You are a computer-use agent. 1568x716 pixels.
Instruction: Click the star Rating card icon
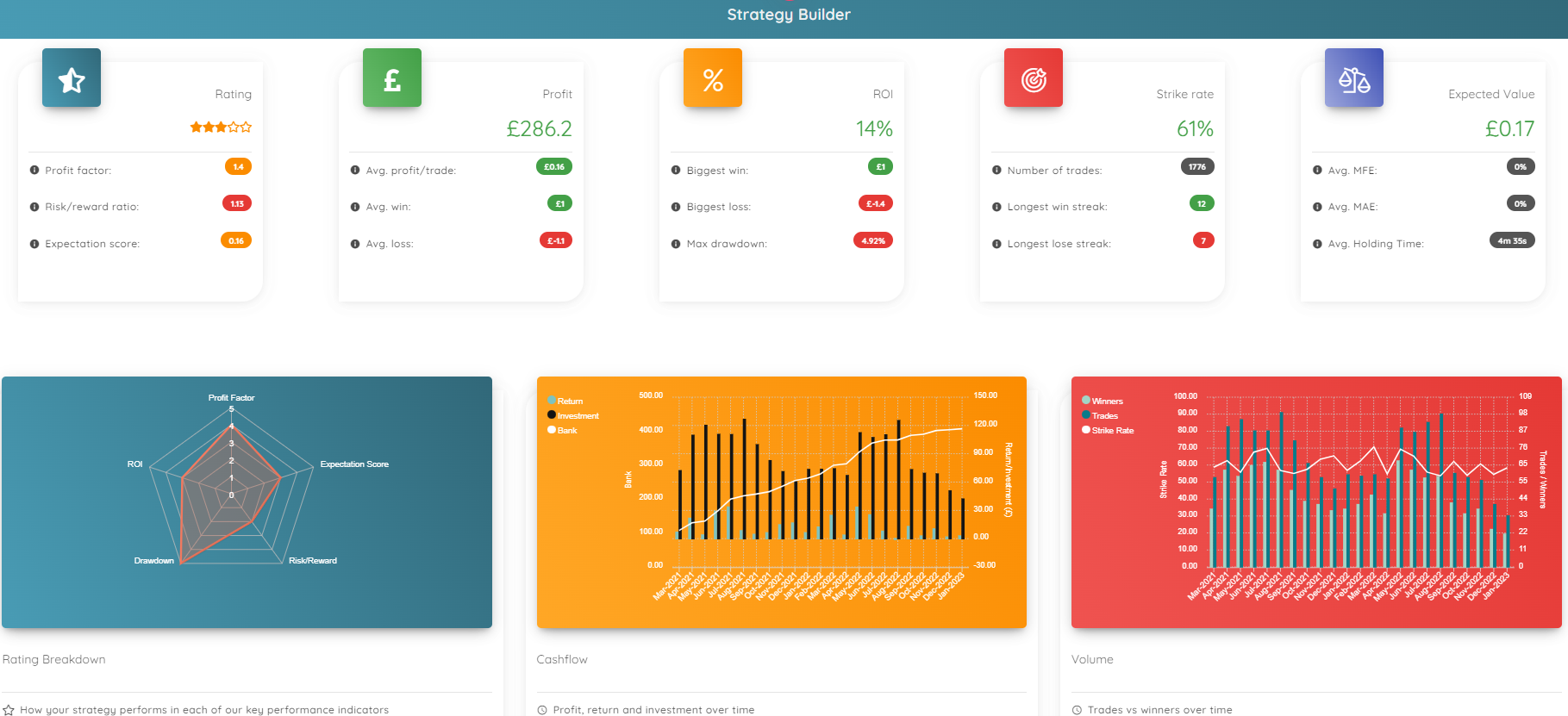[x=72, y=78]
